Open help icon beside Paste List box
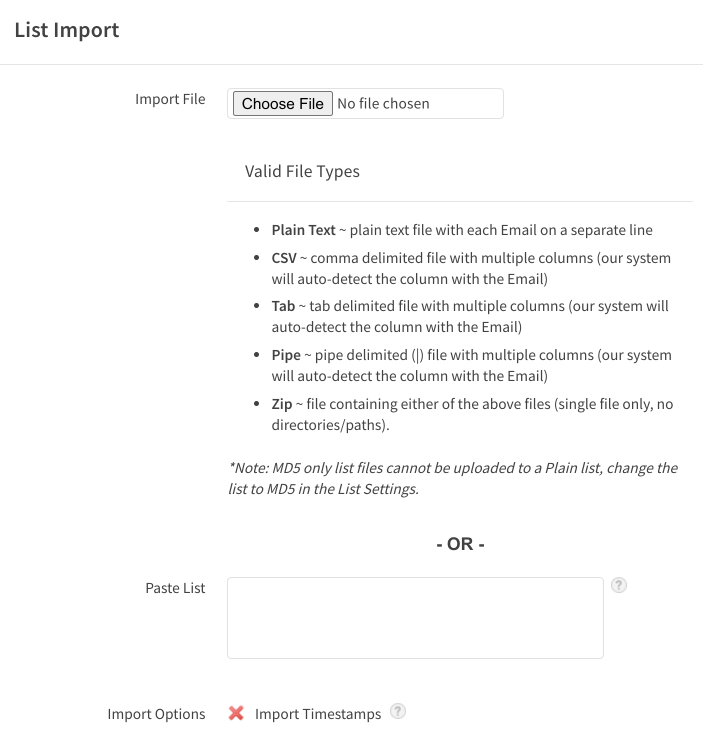 pos(619,585)
